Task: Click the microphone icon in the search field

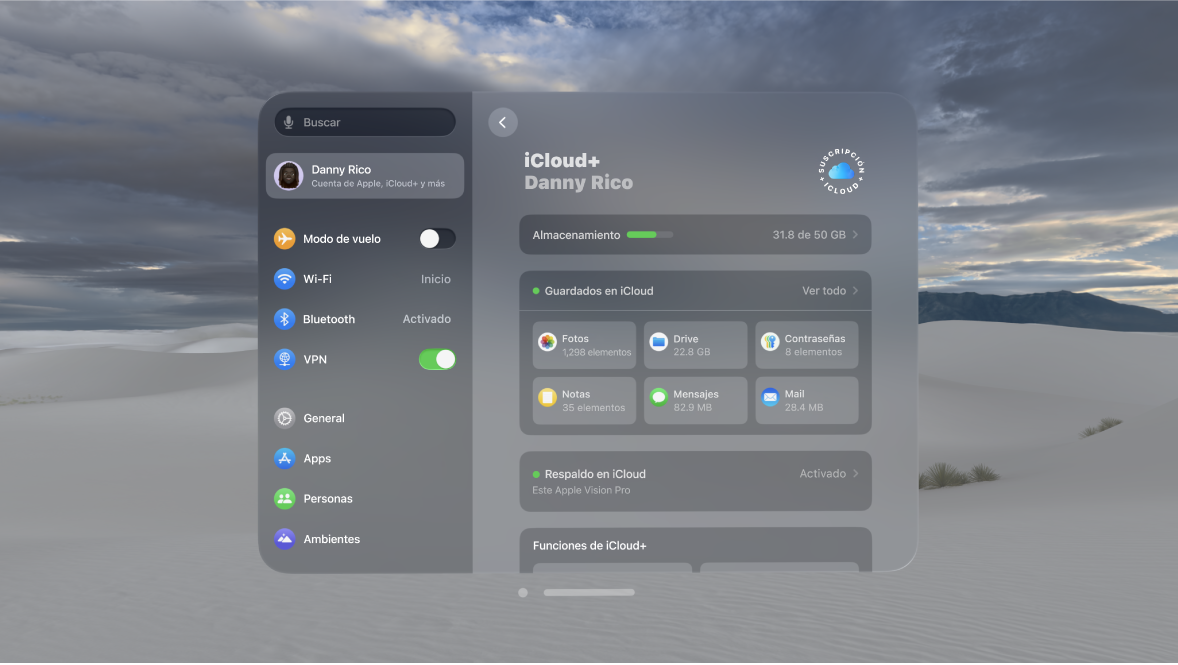Action: 288,122
